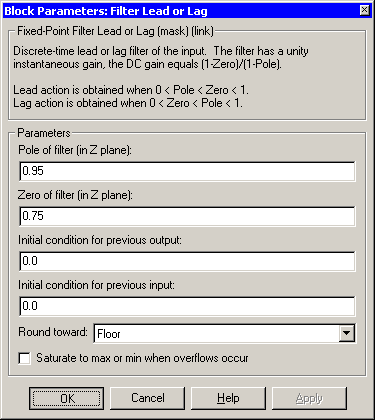Click the Round toward label
This screenshot has width=375, height=420.
pyautogui.click(x=53, y=332)
